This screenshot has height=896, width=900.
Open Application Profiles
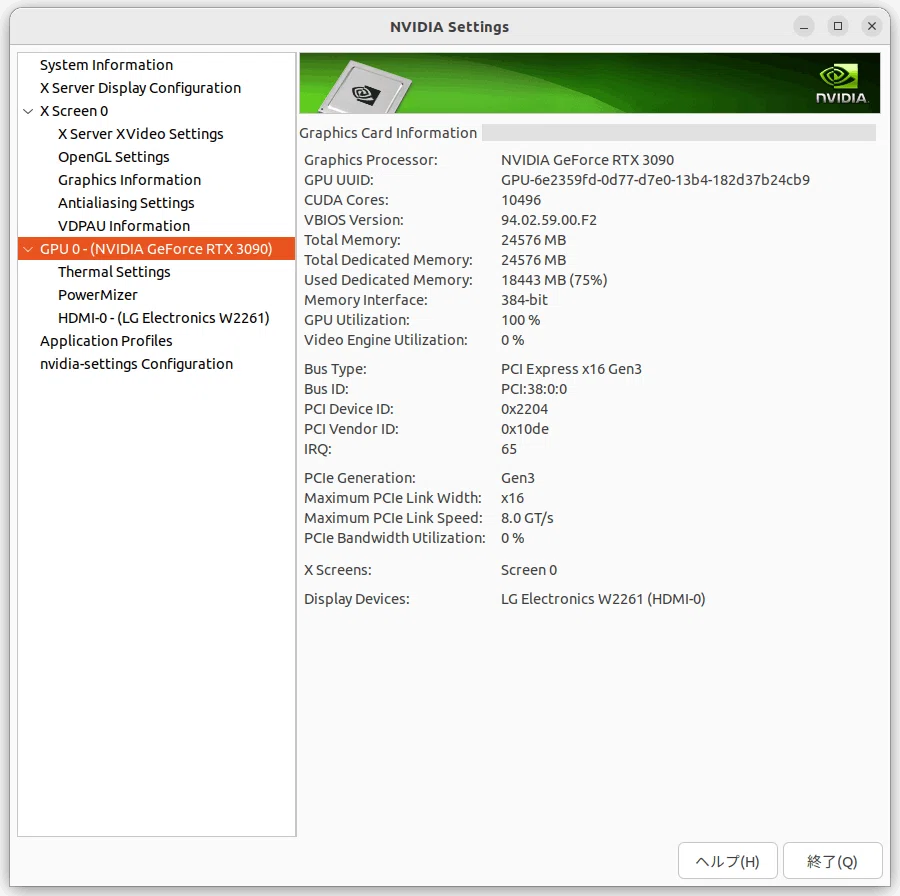(106, 340)
